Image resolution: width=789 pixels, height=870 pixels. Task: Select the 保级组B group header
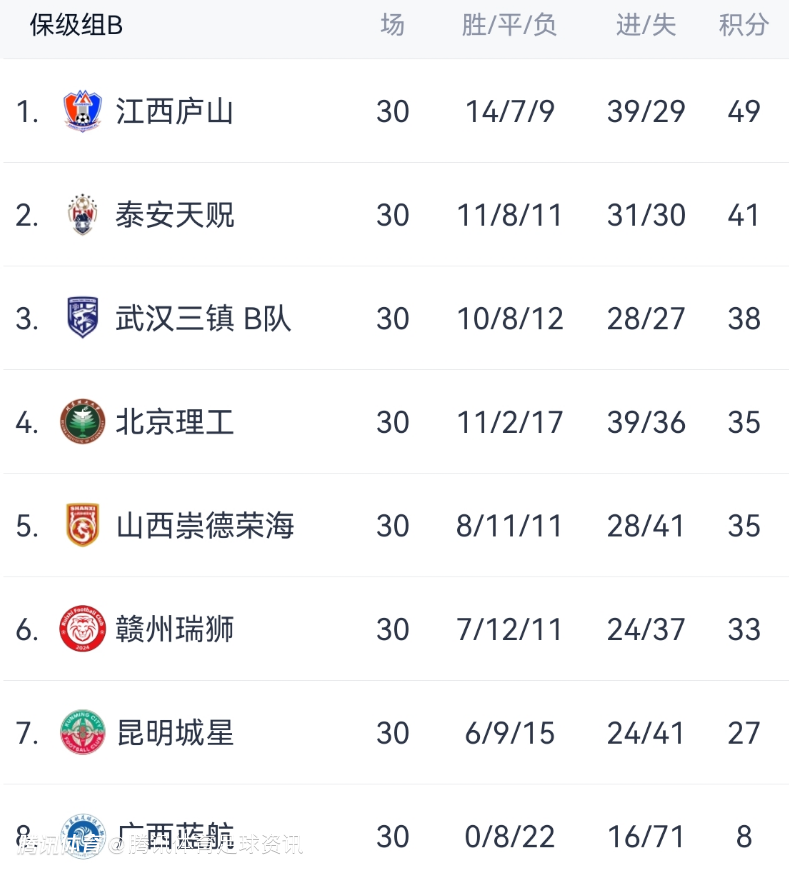(x=76, y=25)
